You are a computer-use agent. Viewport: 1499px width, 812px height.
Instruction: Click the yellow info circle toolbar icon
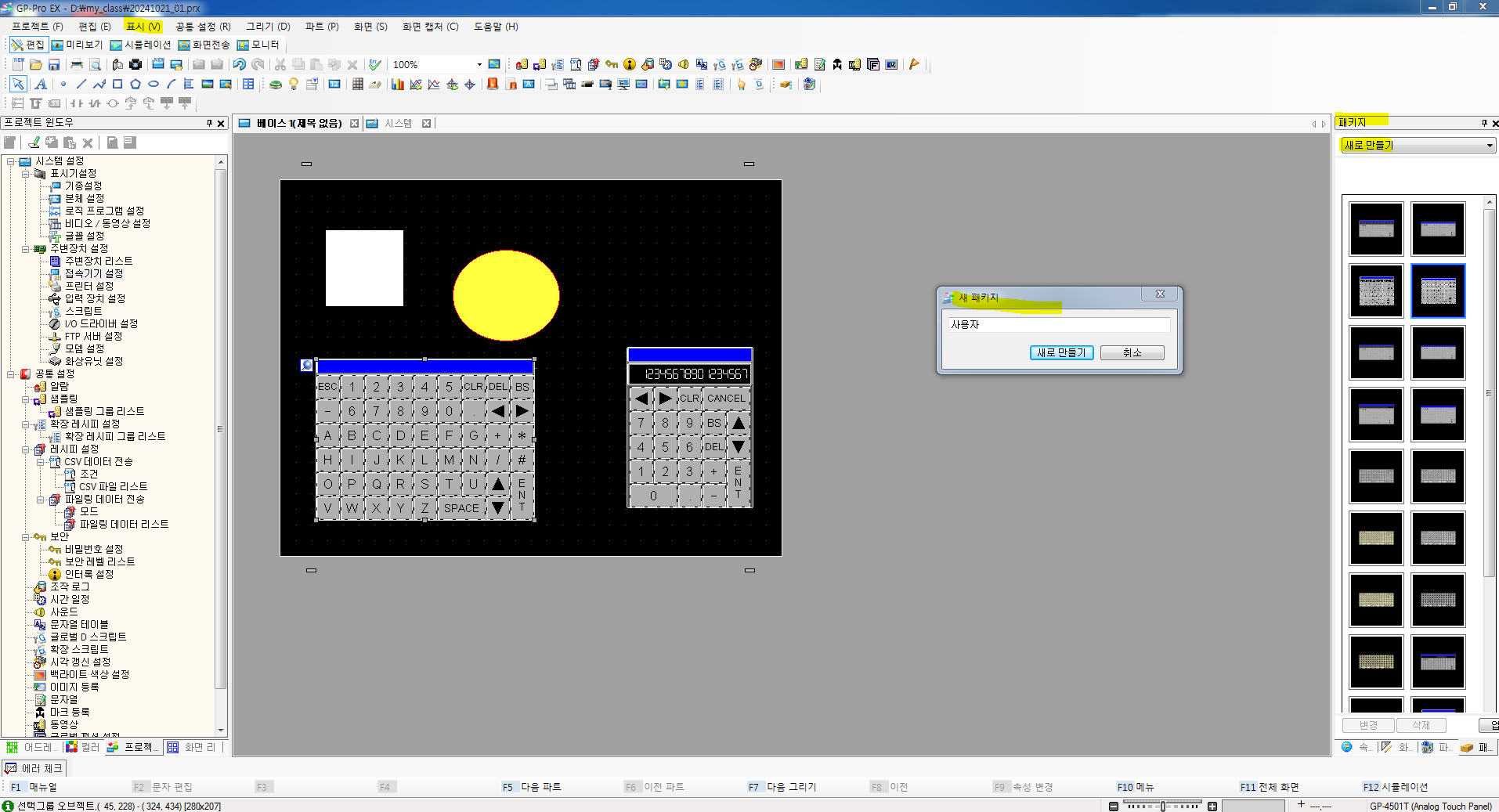[x=630, y=64]
